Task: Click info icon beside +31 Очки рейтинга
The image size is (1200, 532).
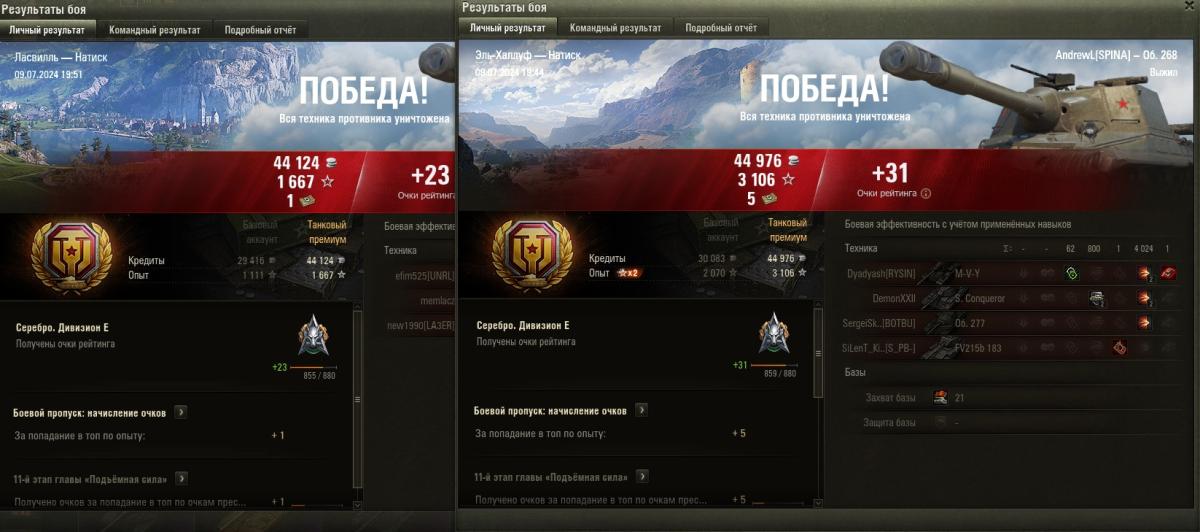Action: (x=925, y=193)
